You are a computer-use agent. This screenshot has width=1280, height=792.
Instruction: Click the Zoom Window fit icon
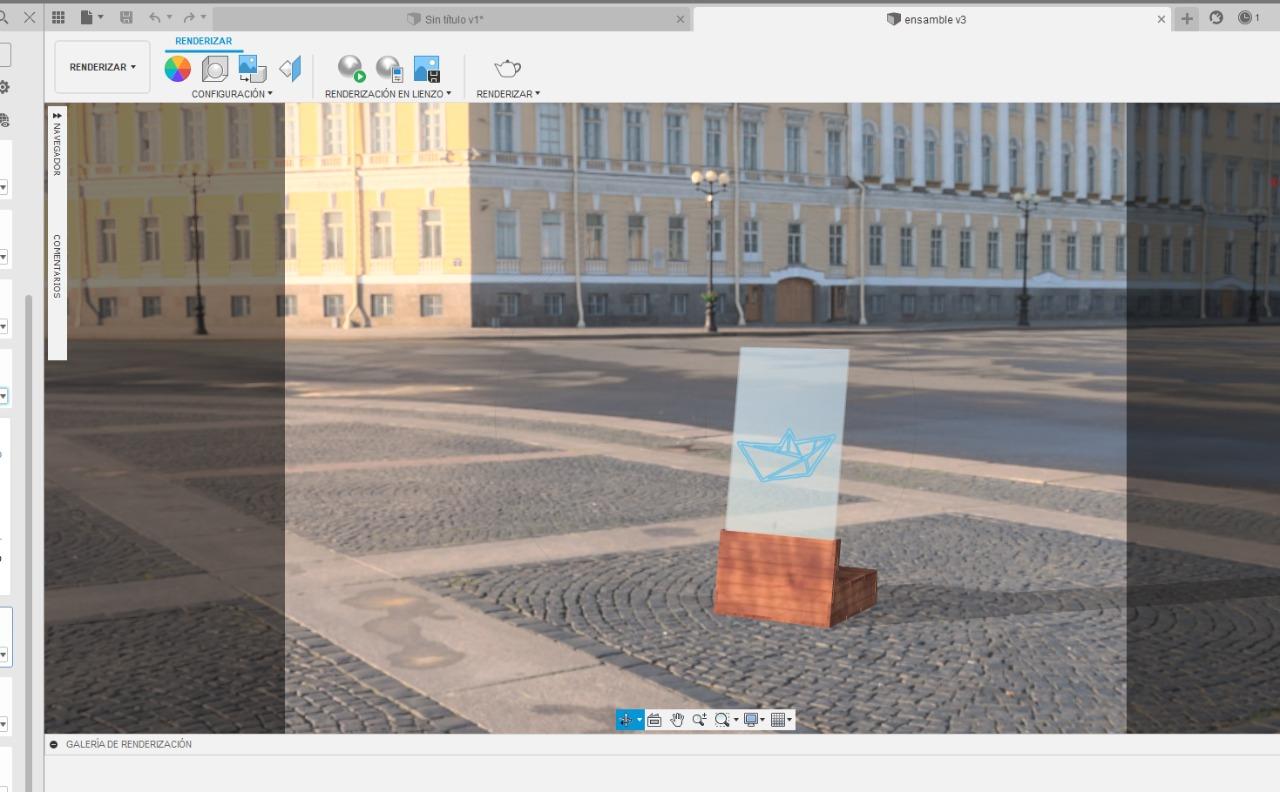[722, 720]
